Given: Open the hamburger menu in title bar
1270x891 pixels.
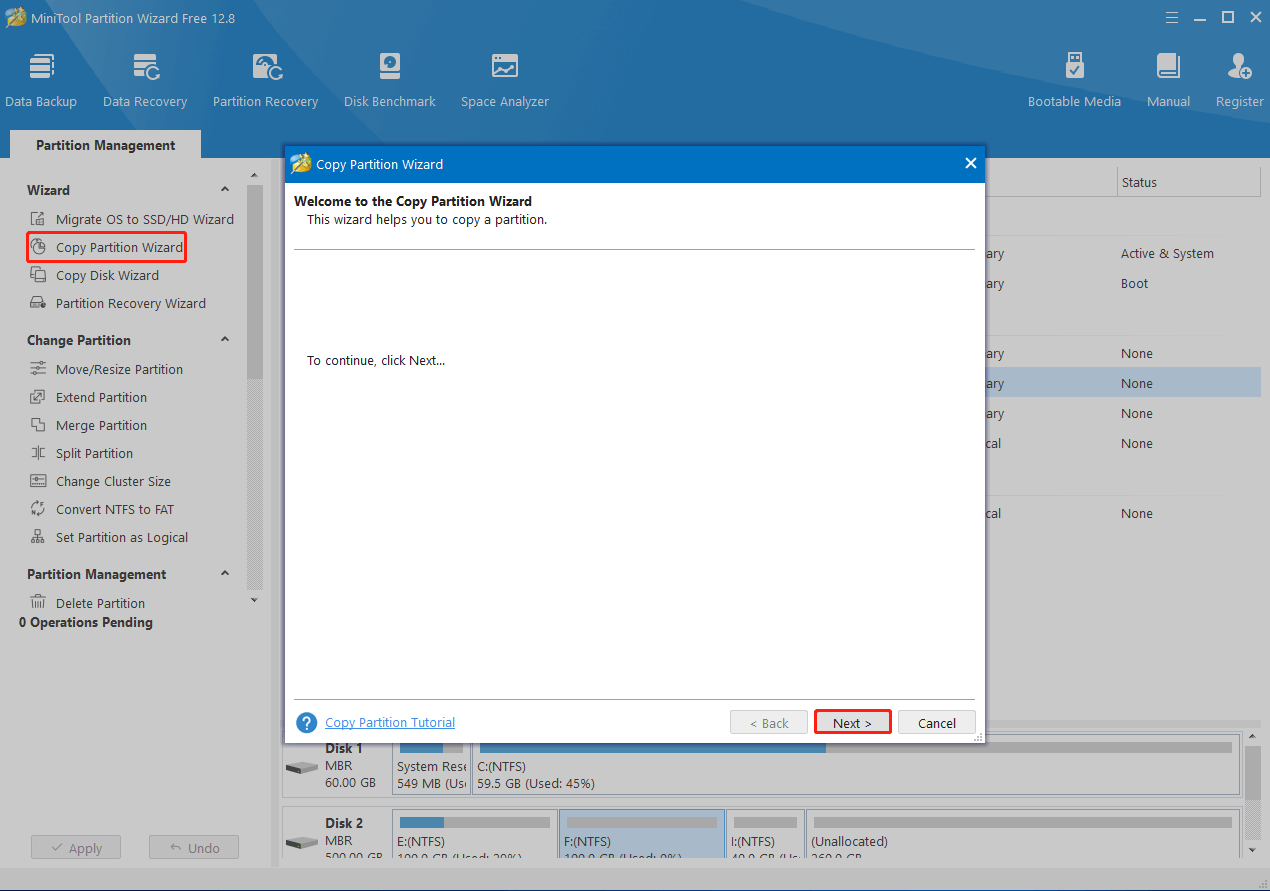Looking at the screenshot, I should tap(1172, 17).
